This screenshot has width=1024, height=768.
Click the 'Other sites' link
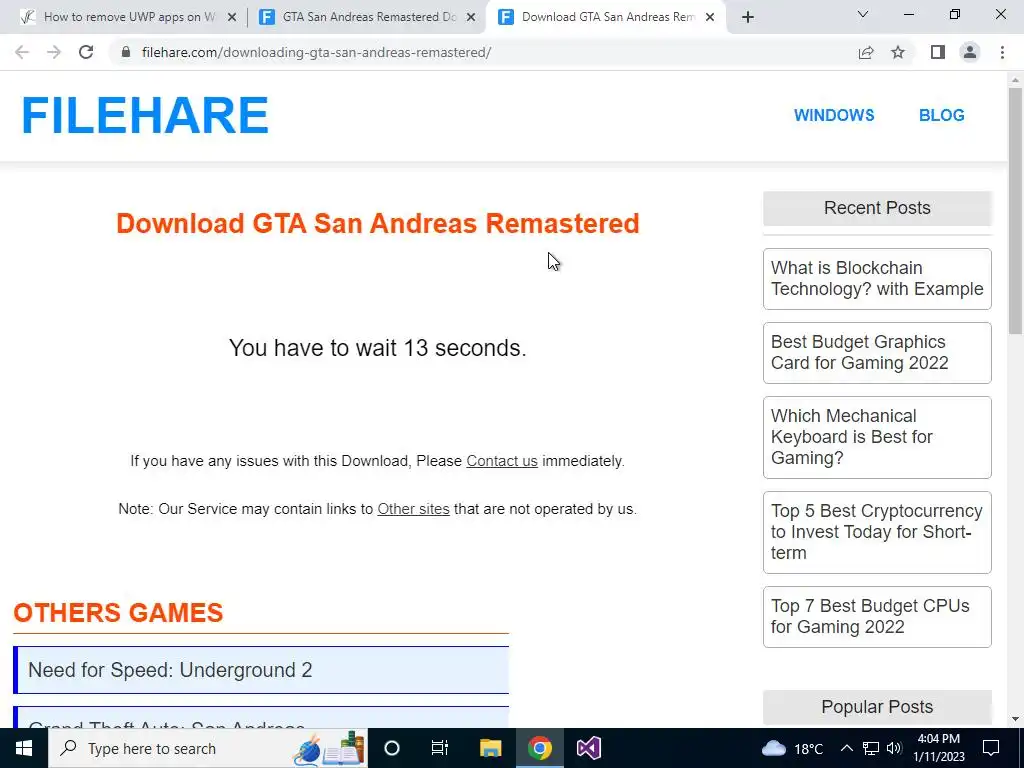(413, 509)
